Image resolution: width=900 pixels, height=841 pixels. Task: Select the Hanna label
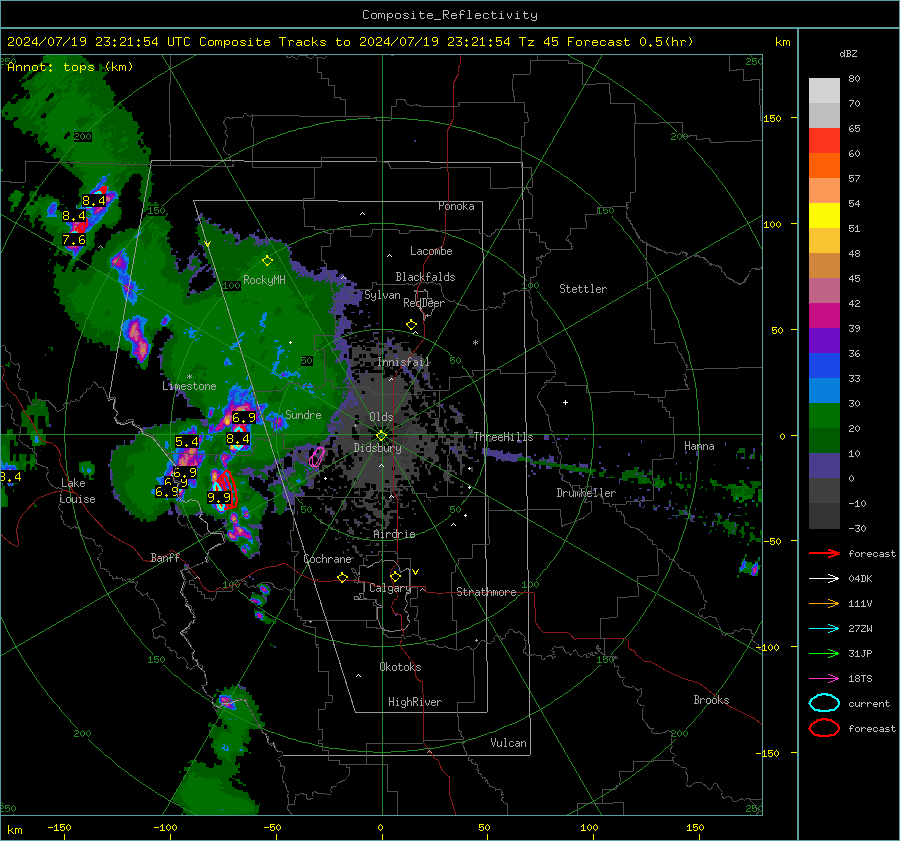(x=699, y=446)
